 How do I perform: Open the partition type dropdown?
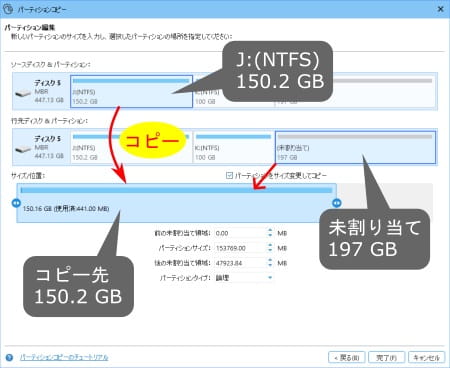244,277
